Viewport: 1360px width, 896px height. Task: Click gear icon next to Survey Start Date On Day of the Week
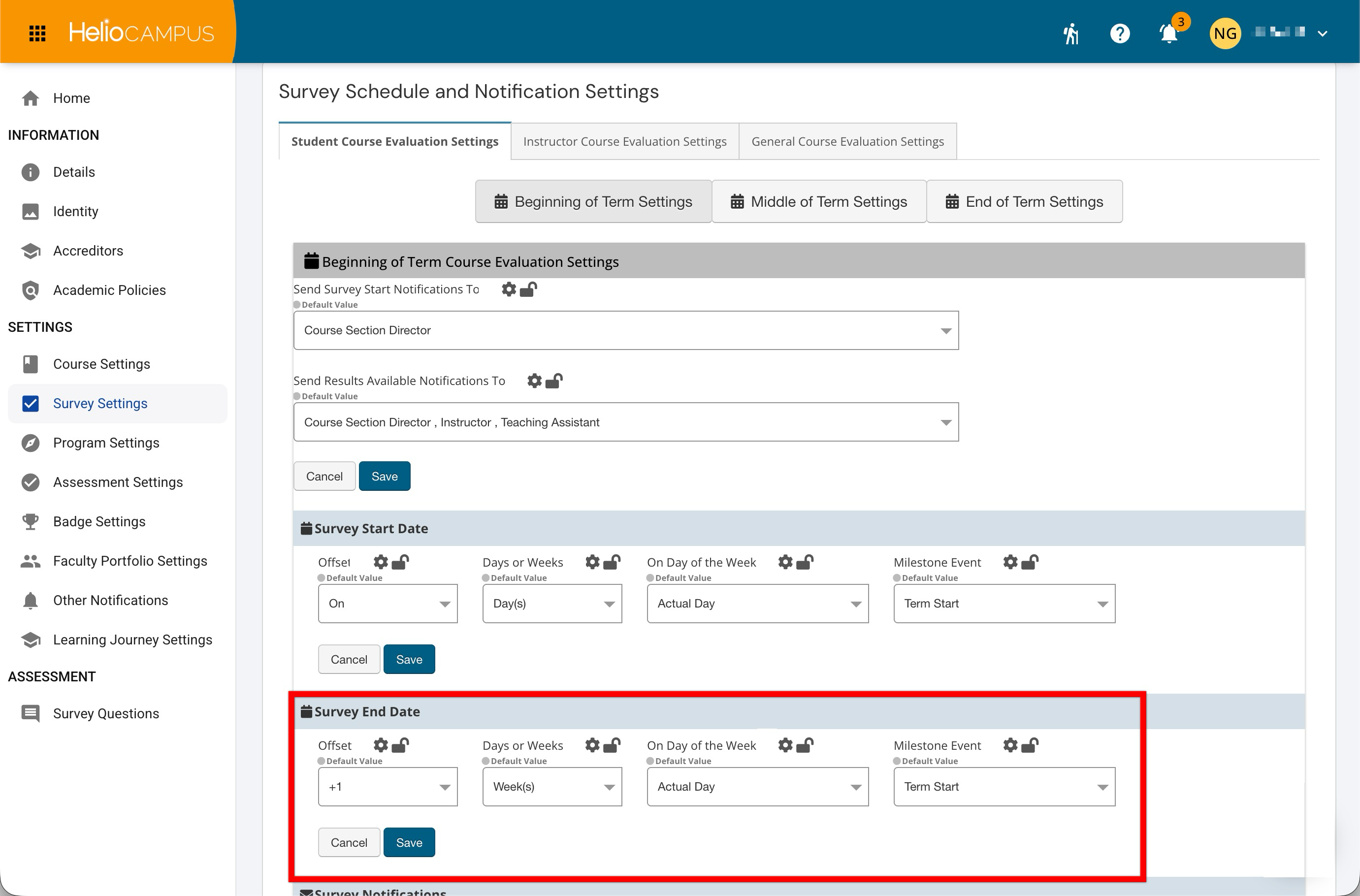786,562
